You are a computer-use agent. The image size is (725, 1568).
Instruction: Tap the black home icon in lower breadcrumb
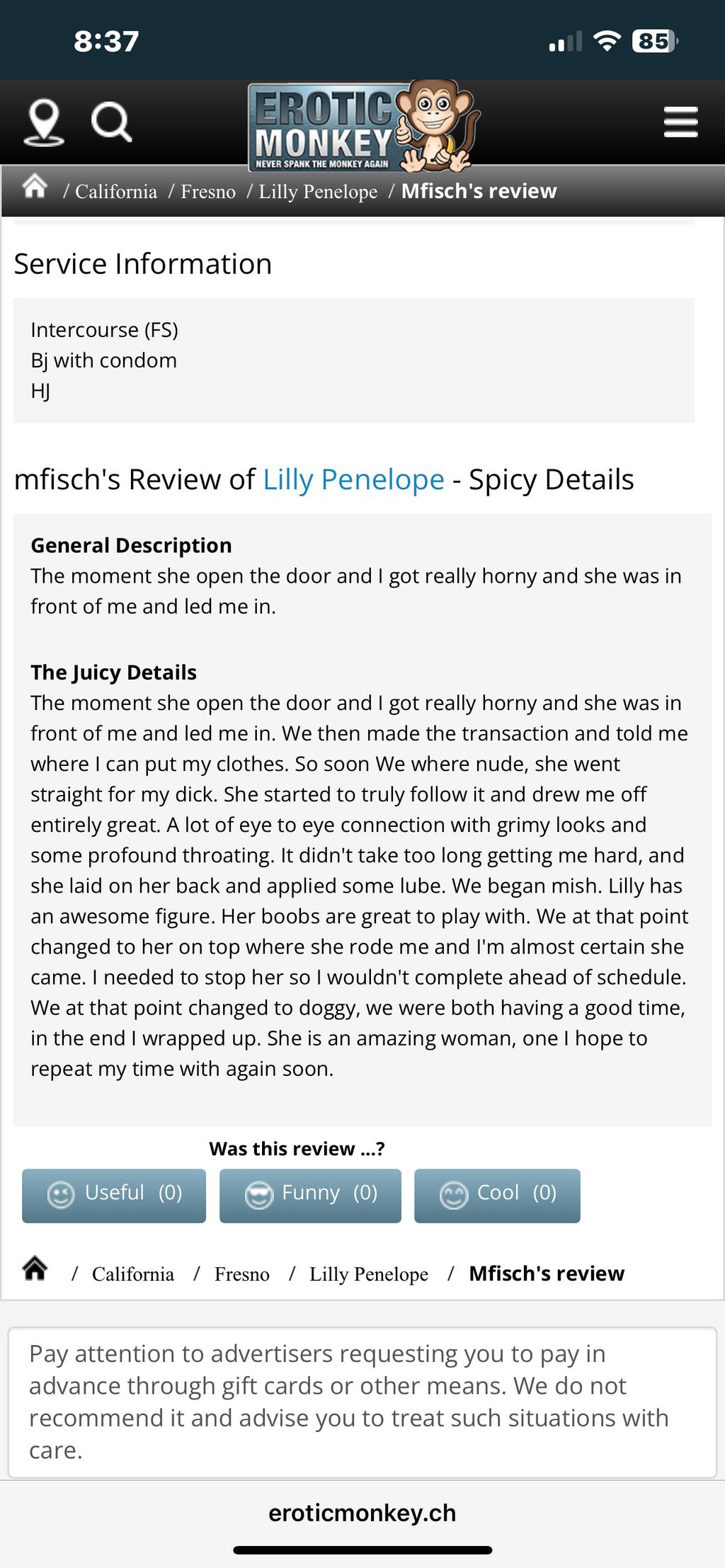click(x=35, y=1268)
